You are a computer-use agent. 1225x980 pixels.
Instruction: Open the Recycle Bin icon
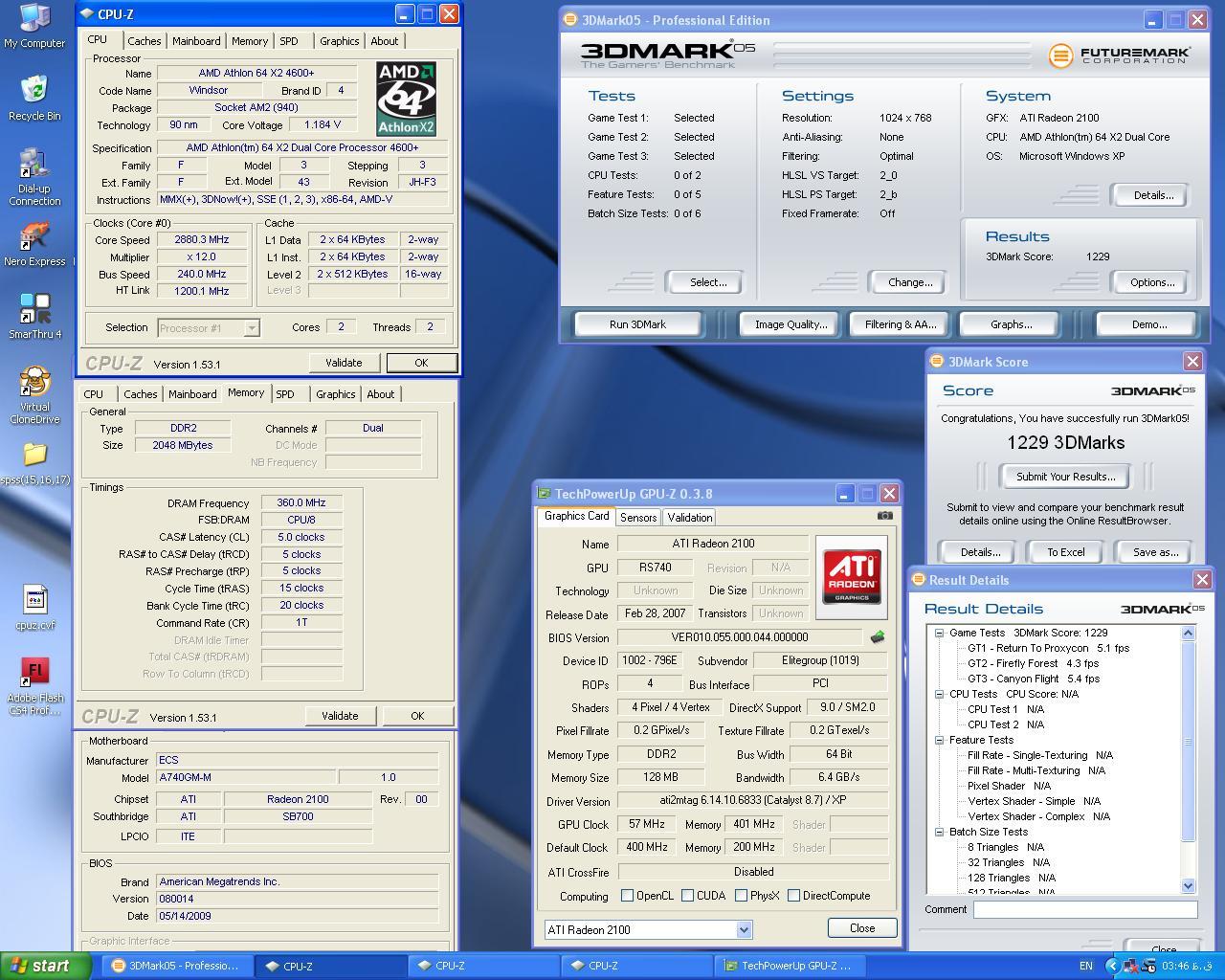click(34, 99)
